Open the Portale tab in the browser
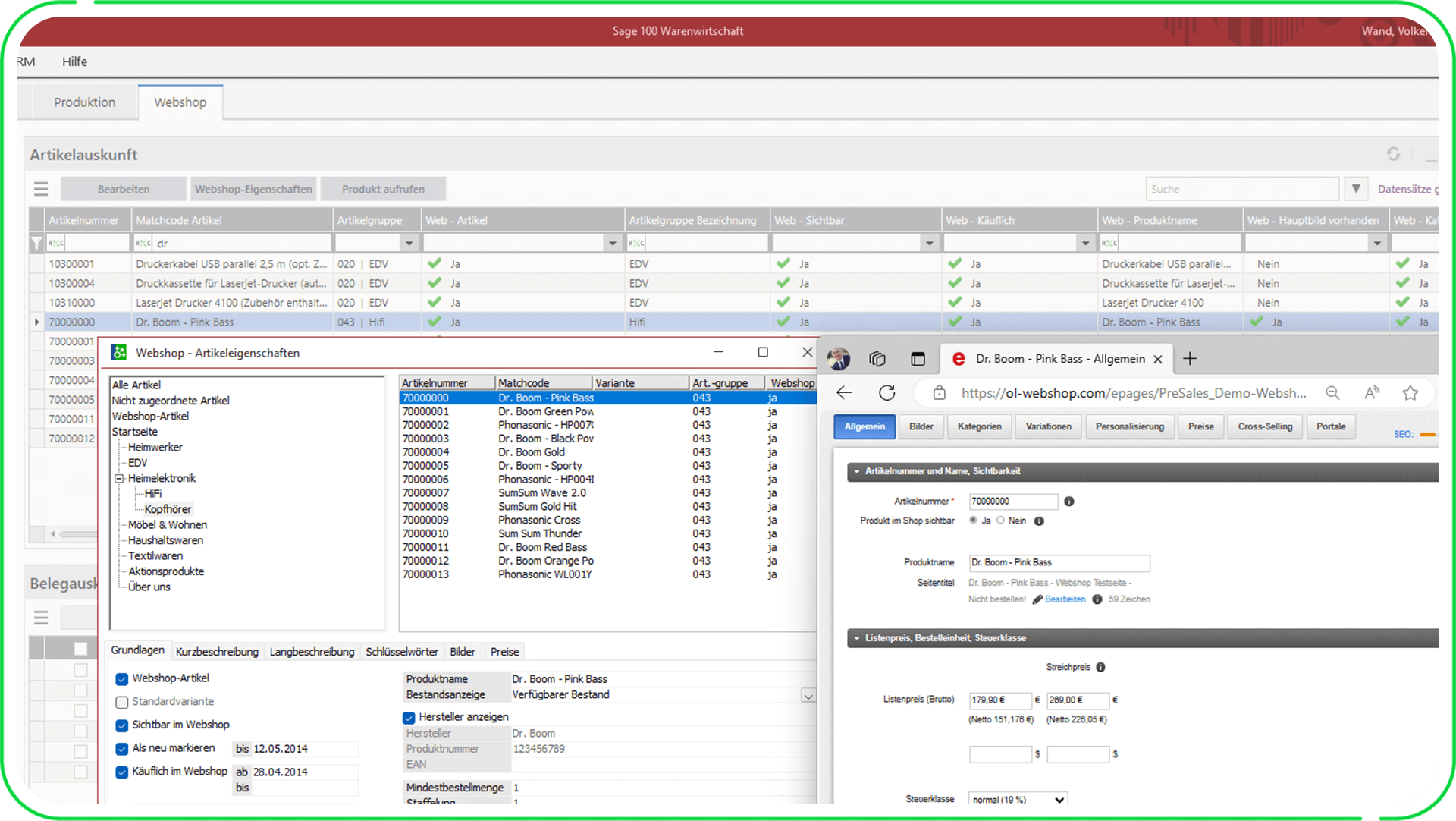 (x=1331, y=426)
